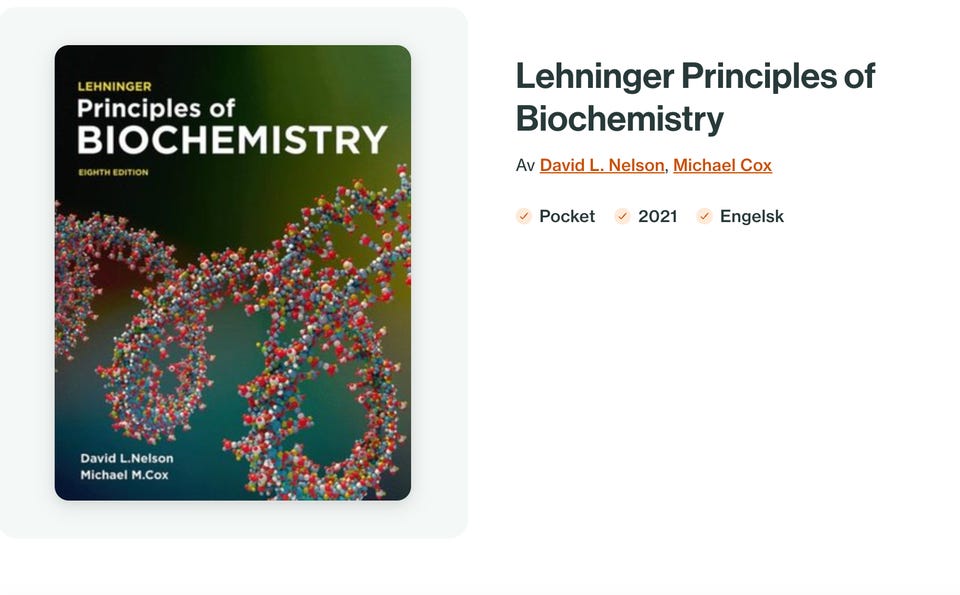This screenshot has height=595, width=960.
Task: Open the David L. Nelson author link
Action: [x=602, y=165]
